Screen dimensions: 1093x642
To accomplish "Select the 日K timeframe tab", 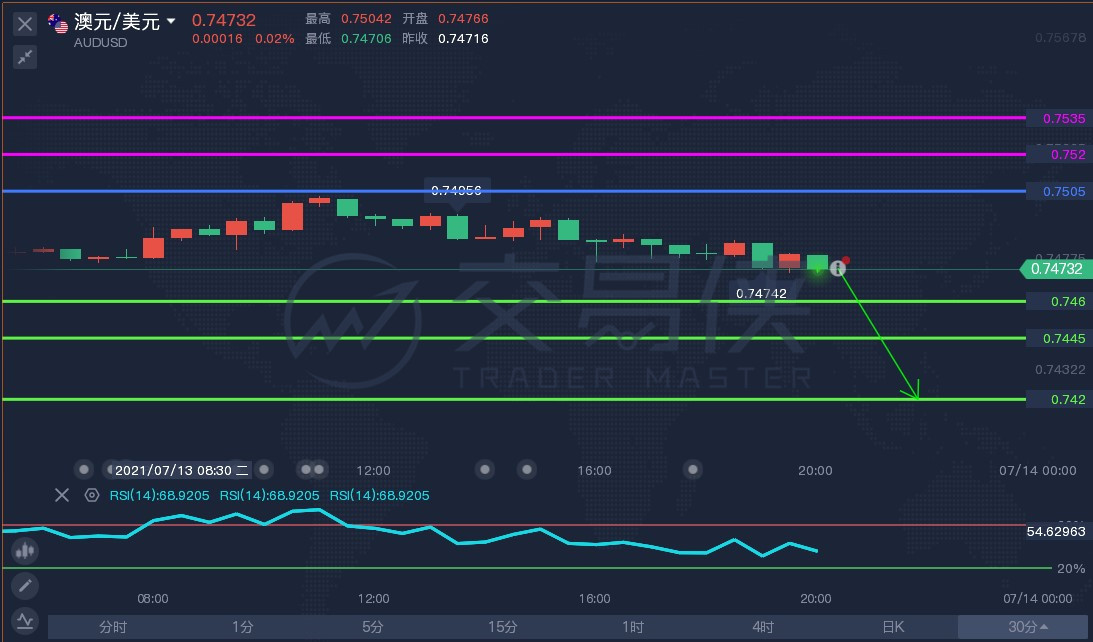I will coord(893,627).
